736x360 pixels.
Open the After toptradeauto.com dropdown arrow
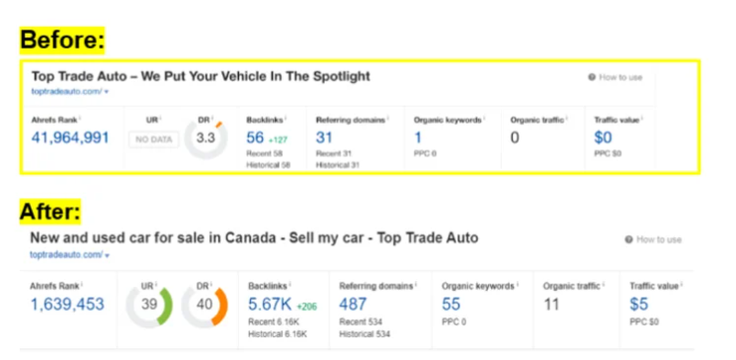(x=107, y=256)
